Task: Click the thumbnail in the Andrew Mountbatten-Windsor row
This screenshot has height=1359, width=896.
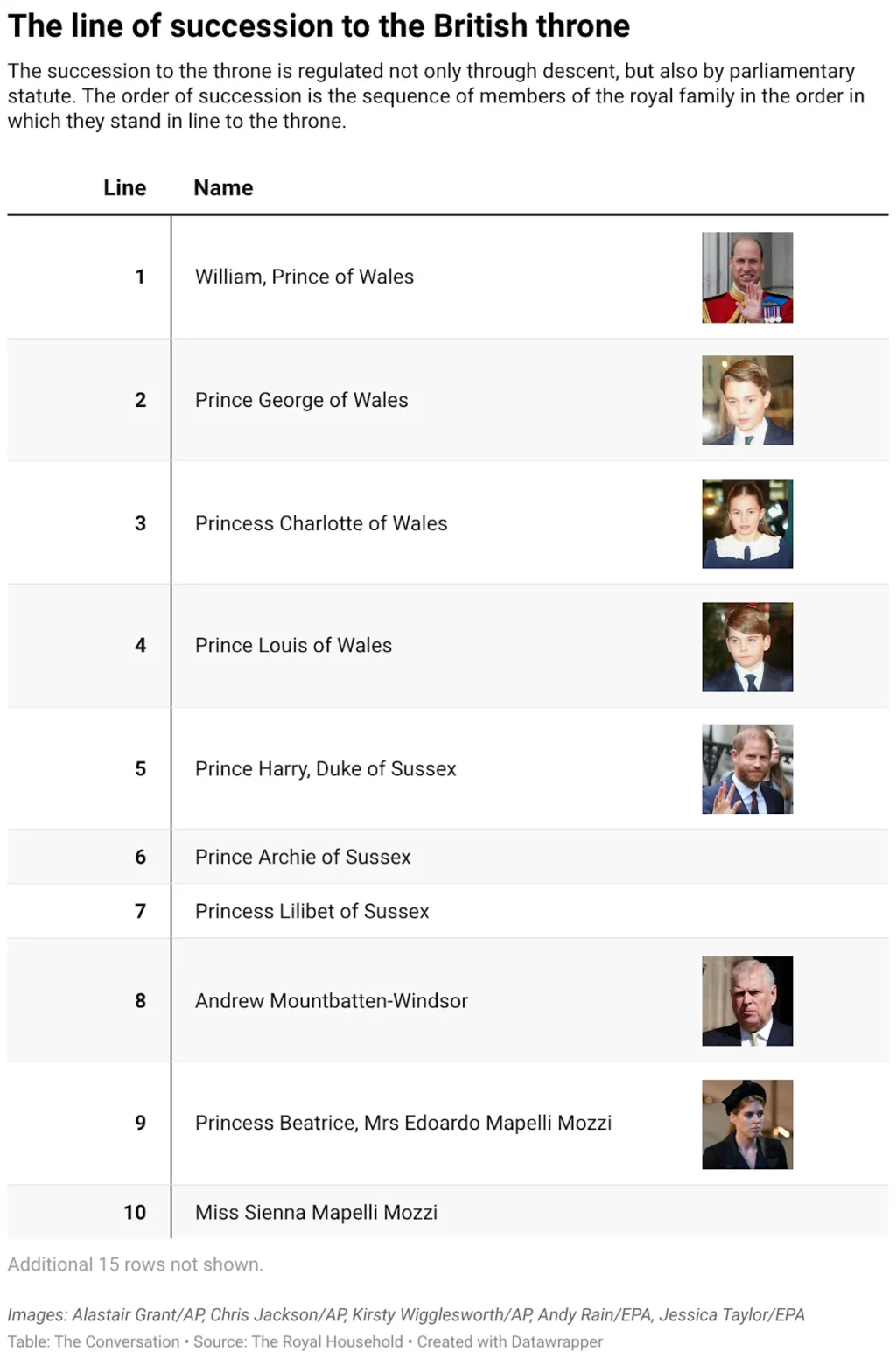Action: 747,1001
